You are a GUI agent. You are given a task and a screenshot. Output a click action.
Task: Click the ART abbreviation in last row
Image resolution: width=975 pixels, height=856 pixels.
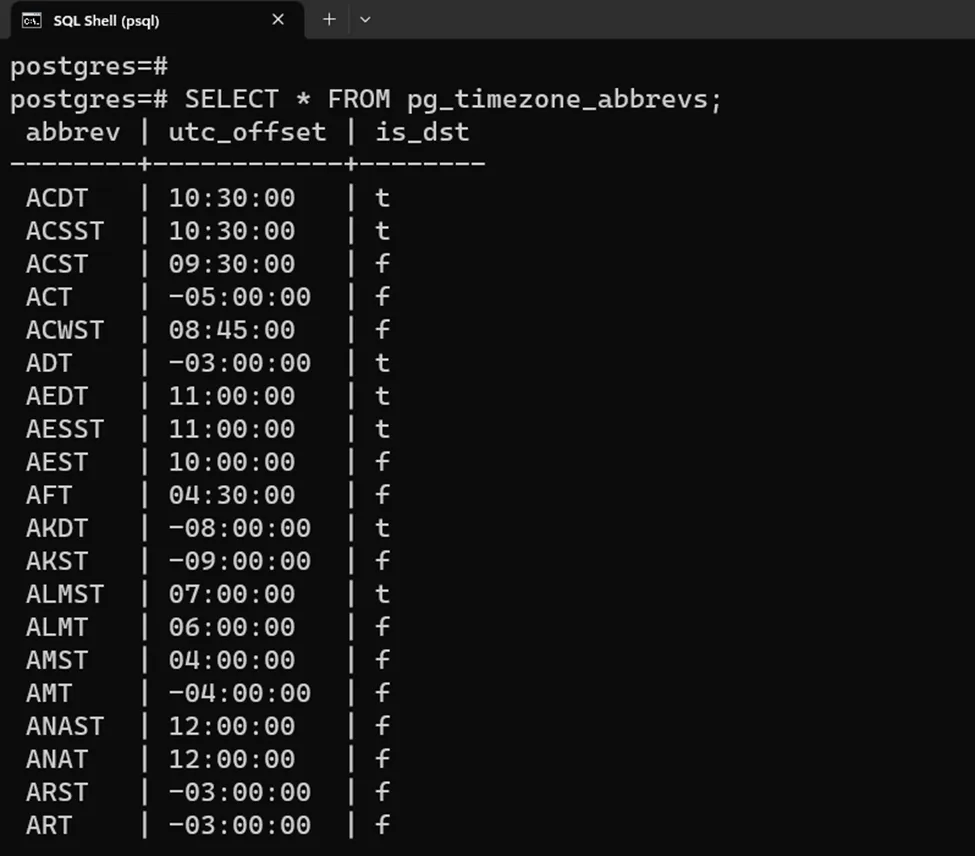(49, 825)
